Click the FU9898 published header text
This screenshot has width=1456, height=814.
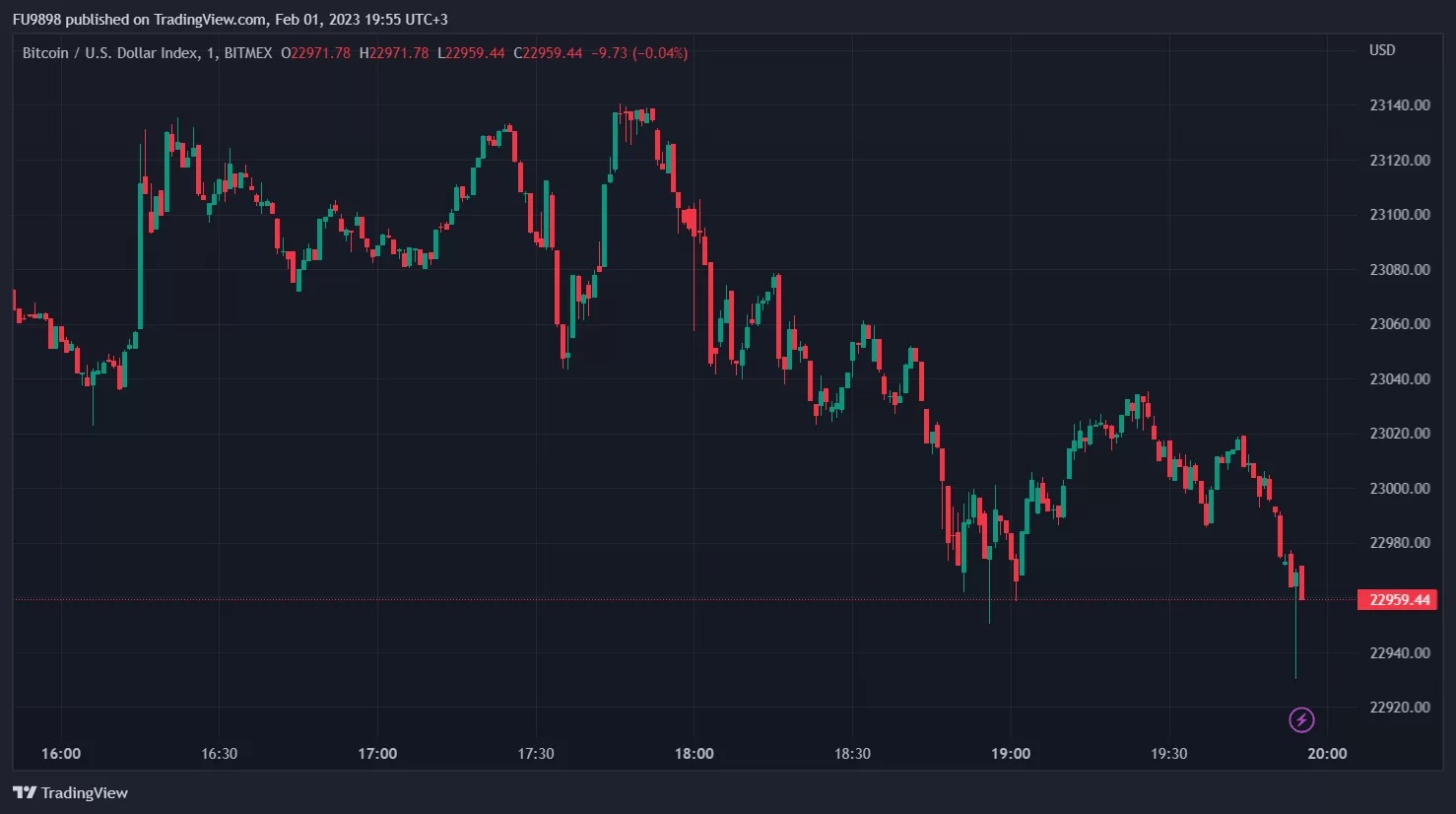point(230,19)
